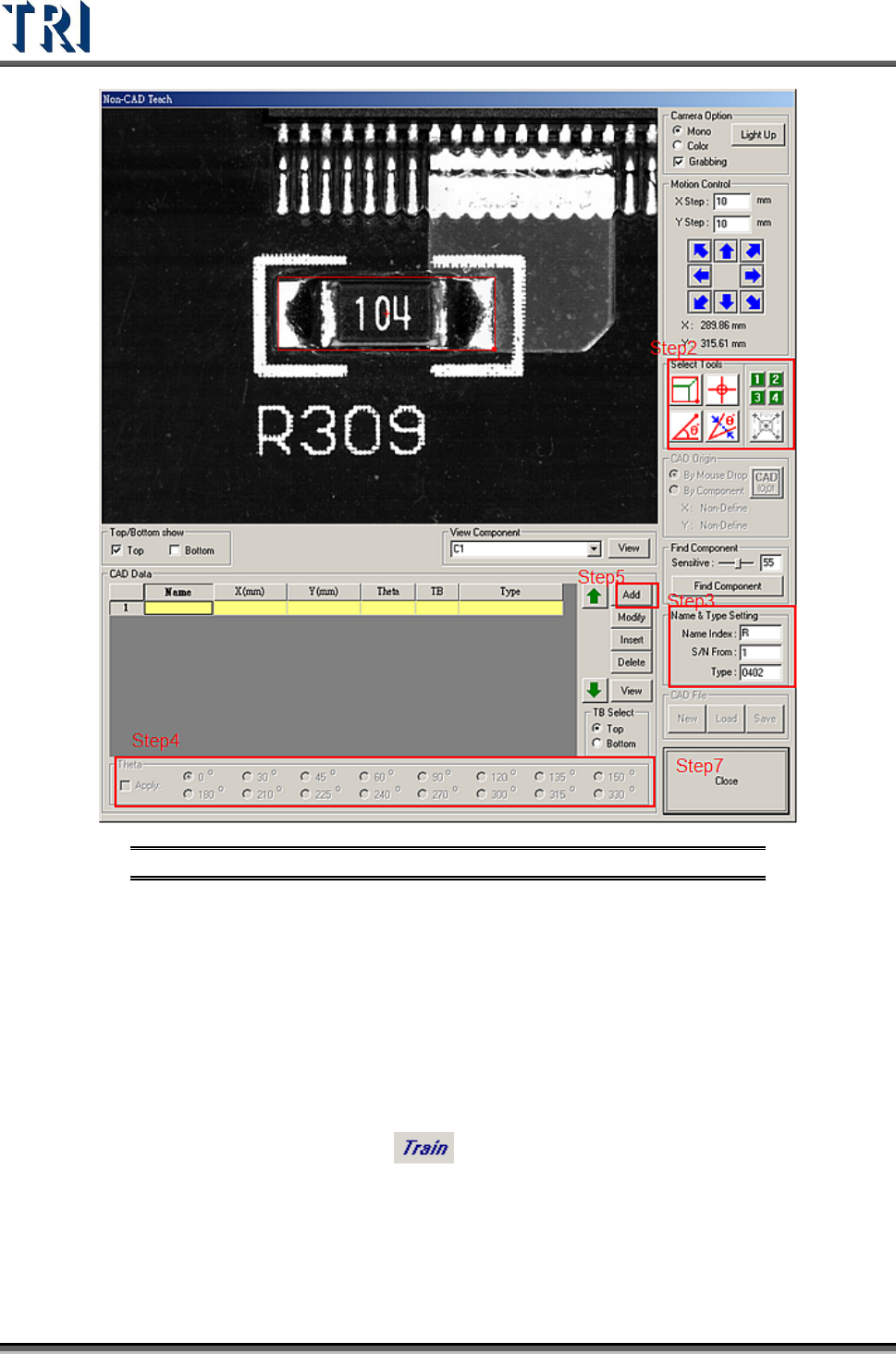The height and width of the screenshot is (1354, 896).
Task: Click View button next to View Component
Action: [x=629, y=548]
